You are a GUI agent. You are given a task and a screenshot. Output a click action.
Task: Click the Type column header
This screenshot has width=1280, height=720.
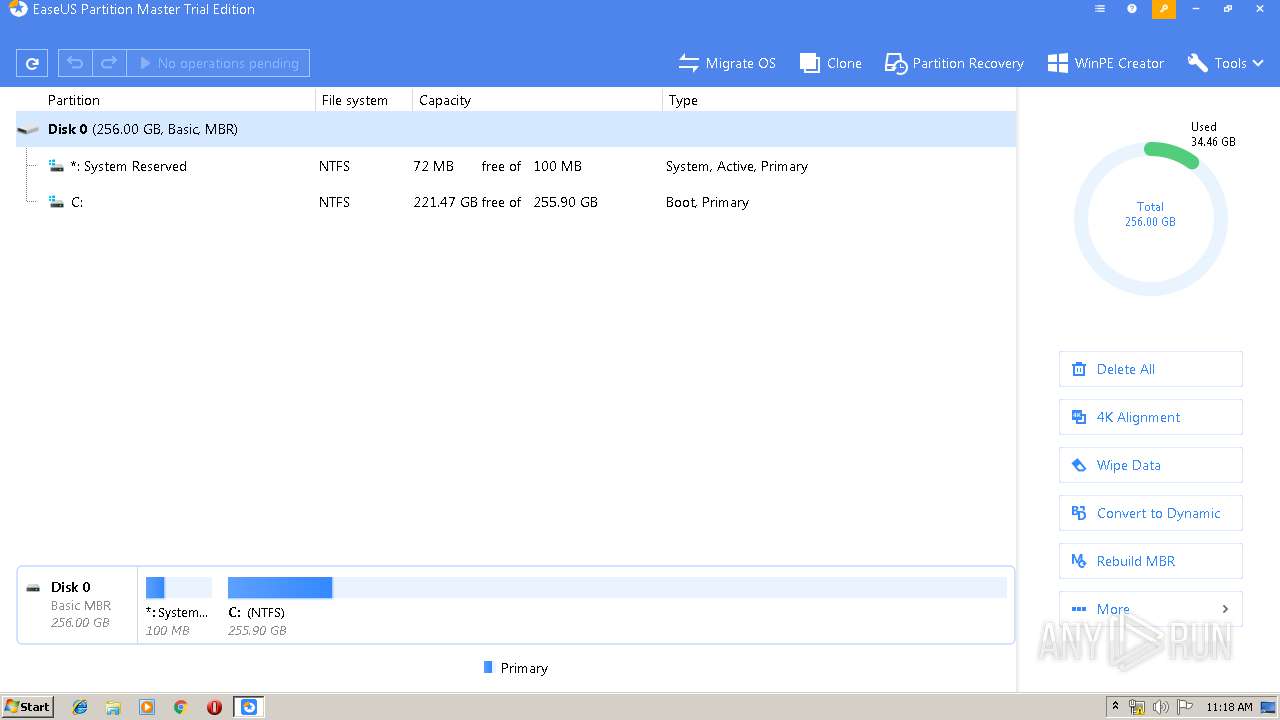pyautogui.click(x=683, y=100)
